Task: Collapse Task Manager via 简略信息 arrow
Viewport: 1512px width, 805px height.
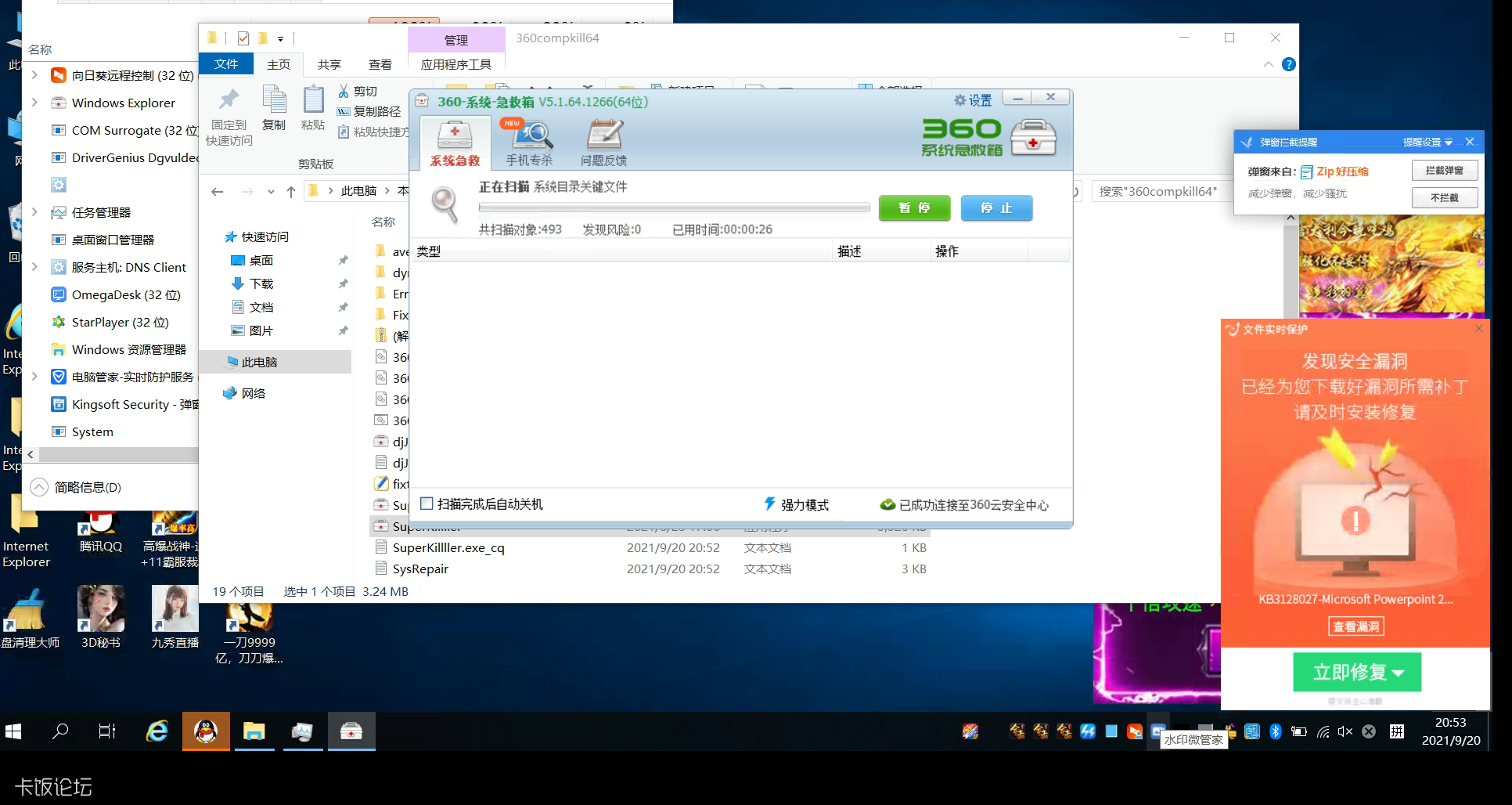Action: coord(39,487)
